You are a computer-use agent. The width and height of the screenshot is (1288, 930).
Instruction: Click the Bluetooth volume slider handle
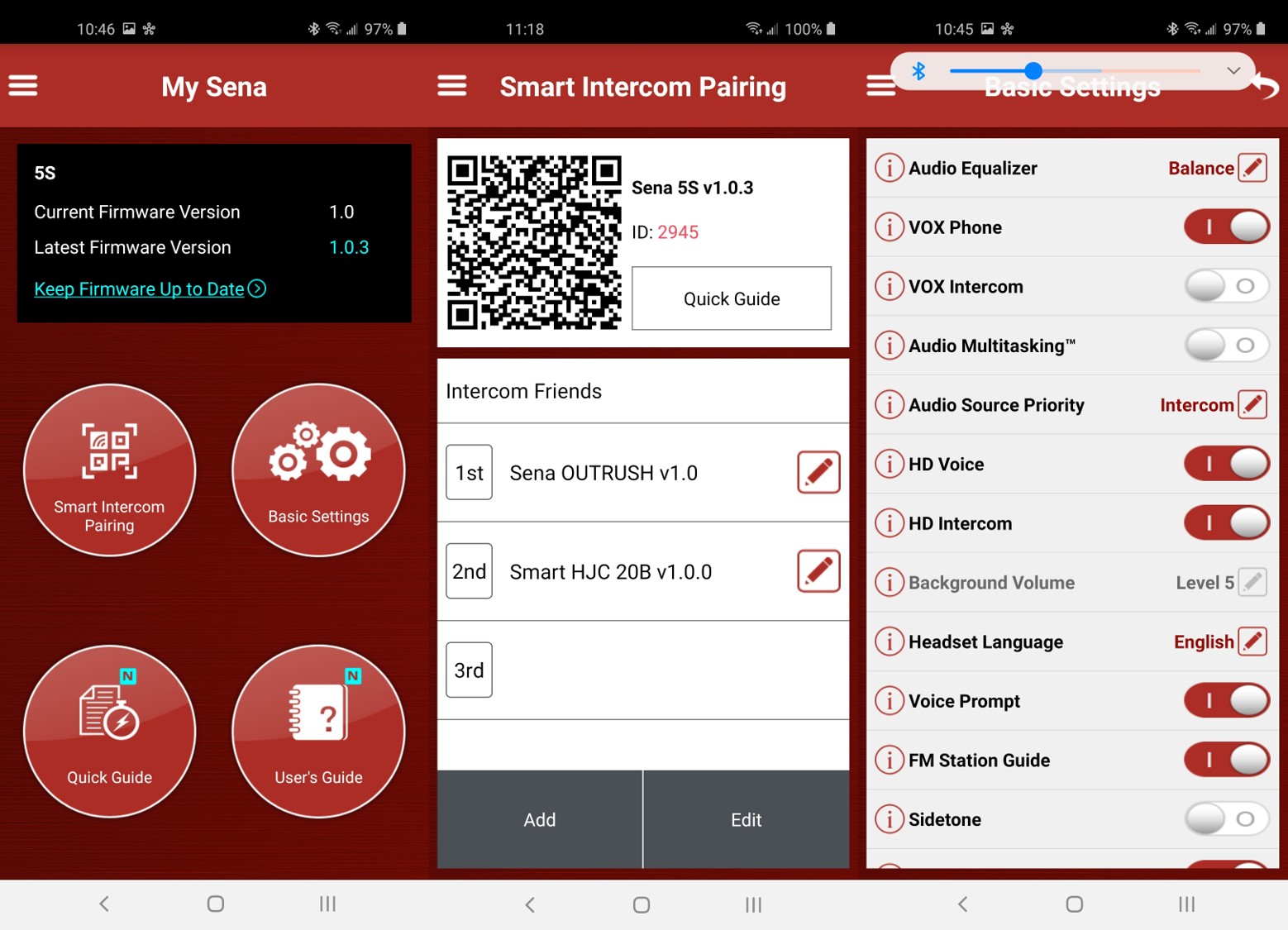1033,71
